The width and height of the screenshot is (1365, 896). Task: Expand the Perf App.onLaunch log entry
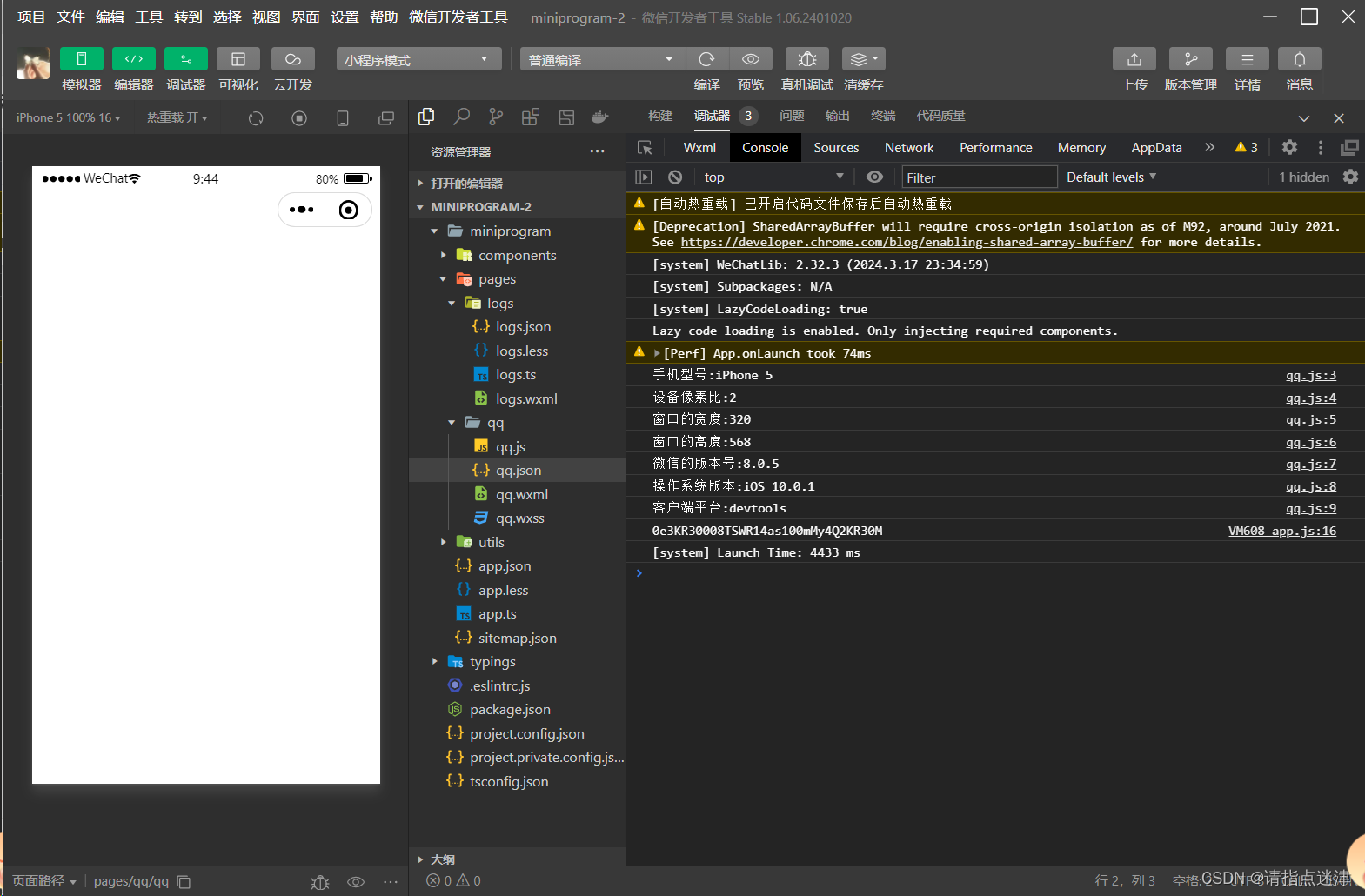tap(657, 353)
